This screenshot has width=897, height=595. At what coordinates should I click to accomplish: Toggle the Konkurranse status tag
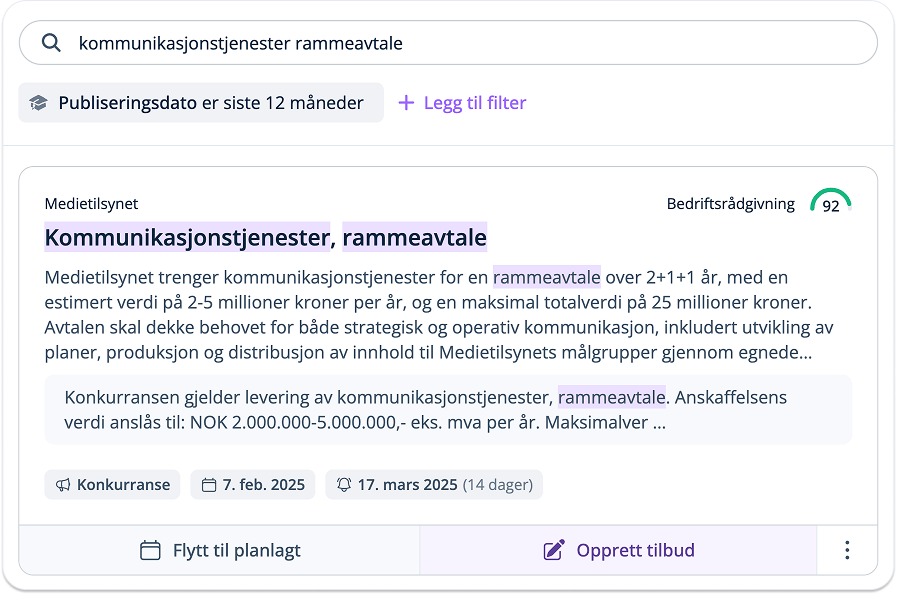tap(112, 484)
